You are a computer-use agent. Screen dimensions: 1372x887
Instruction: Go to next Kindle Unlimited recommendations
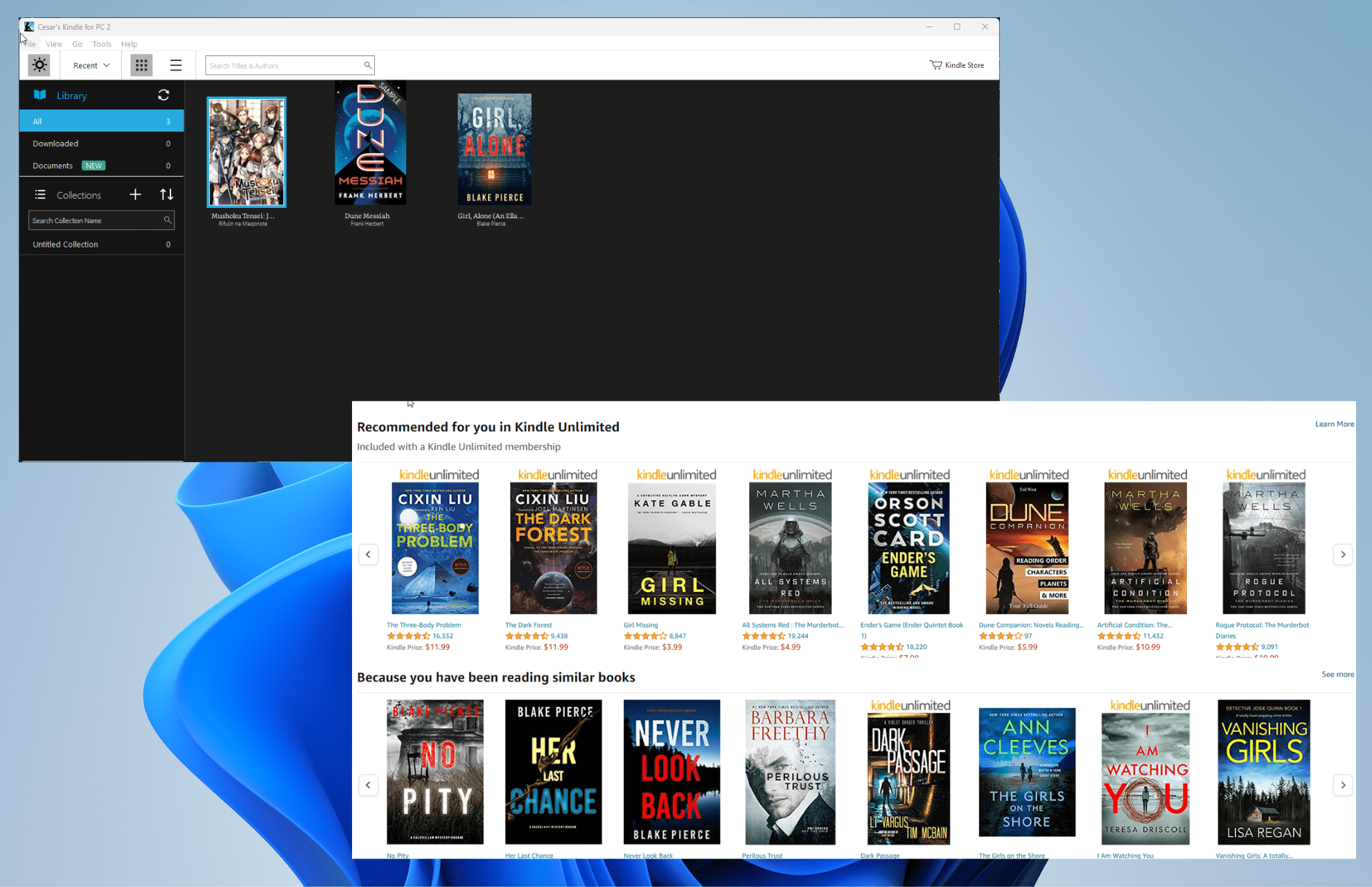click(x=1343, y=554)
